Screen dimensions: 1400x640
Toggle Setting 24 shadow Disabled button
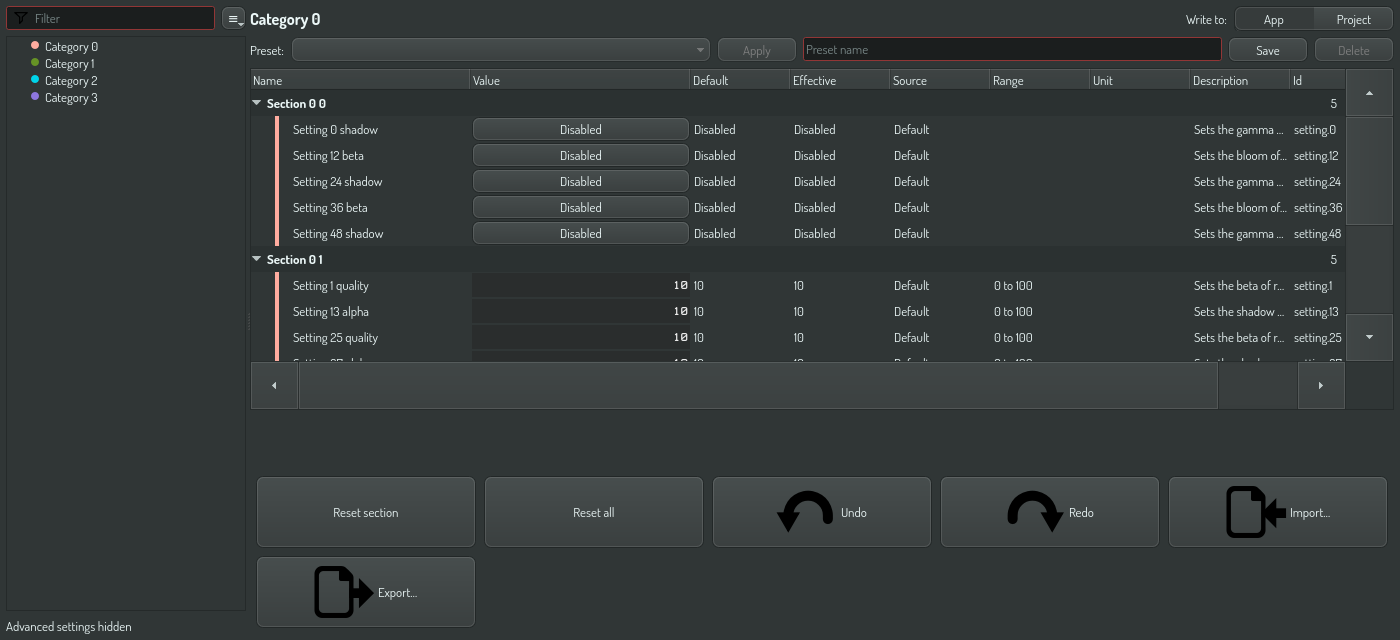pyautogui.click(x=580, y=181)
